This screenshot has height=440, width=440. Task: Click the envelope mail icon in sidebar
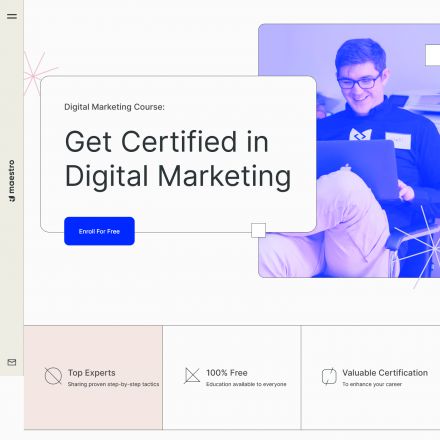click(12, 362)
